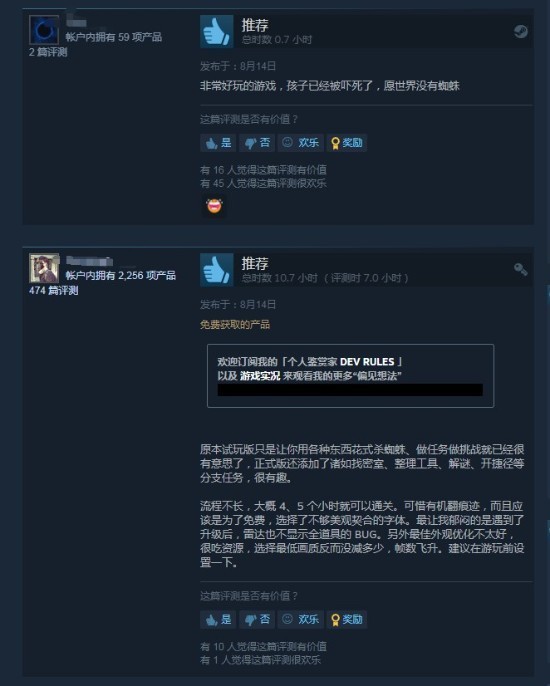This screenshot has height=686, width=550.
Task: Open the 2 篇评测 reviews link
Action: tap(48, 52)
